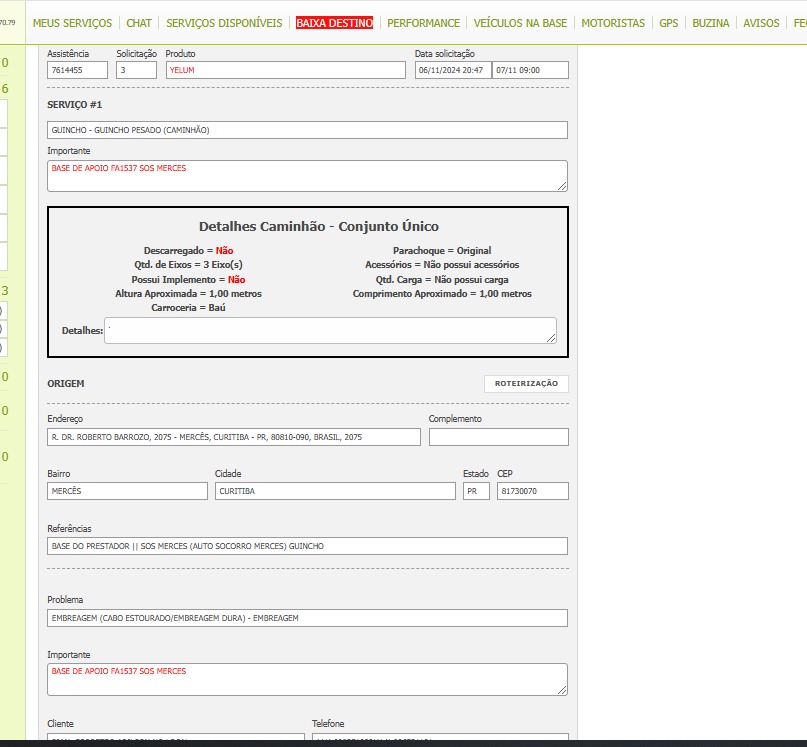807x747 pixels.
Task: Click inside the Detalhes text area
Action: click(x=330, y=330)
